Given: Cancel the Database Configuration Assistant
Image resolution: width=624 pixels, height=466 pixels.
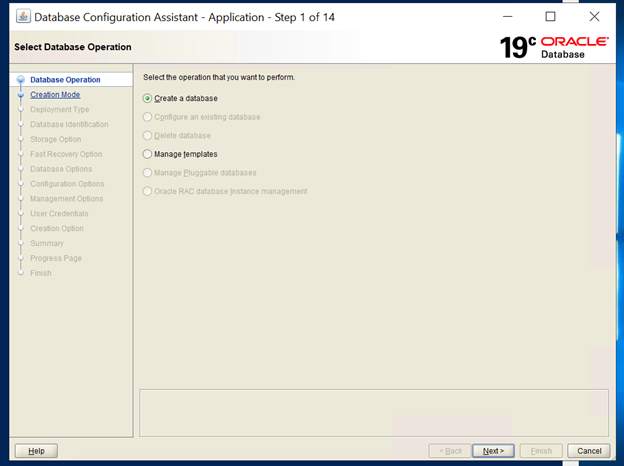Looking at the screenshot, I should coord(589,451).
